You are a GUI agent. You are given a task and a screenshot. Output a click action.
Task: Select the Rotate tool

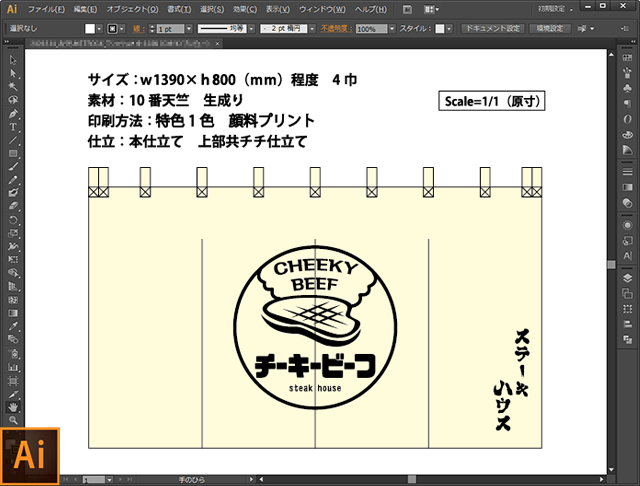pyautogui.click(x=13, y=220)
